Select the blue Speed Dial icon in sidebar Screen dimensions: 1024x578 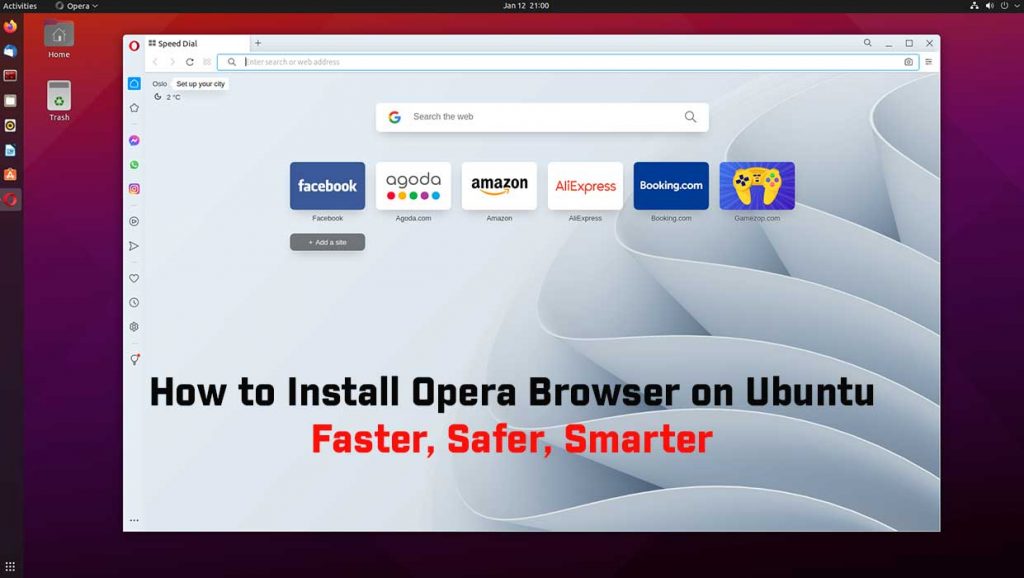click(x=133, y=84)
